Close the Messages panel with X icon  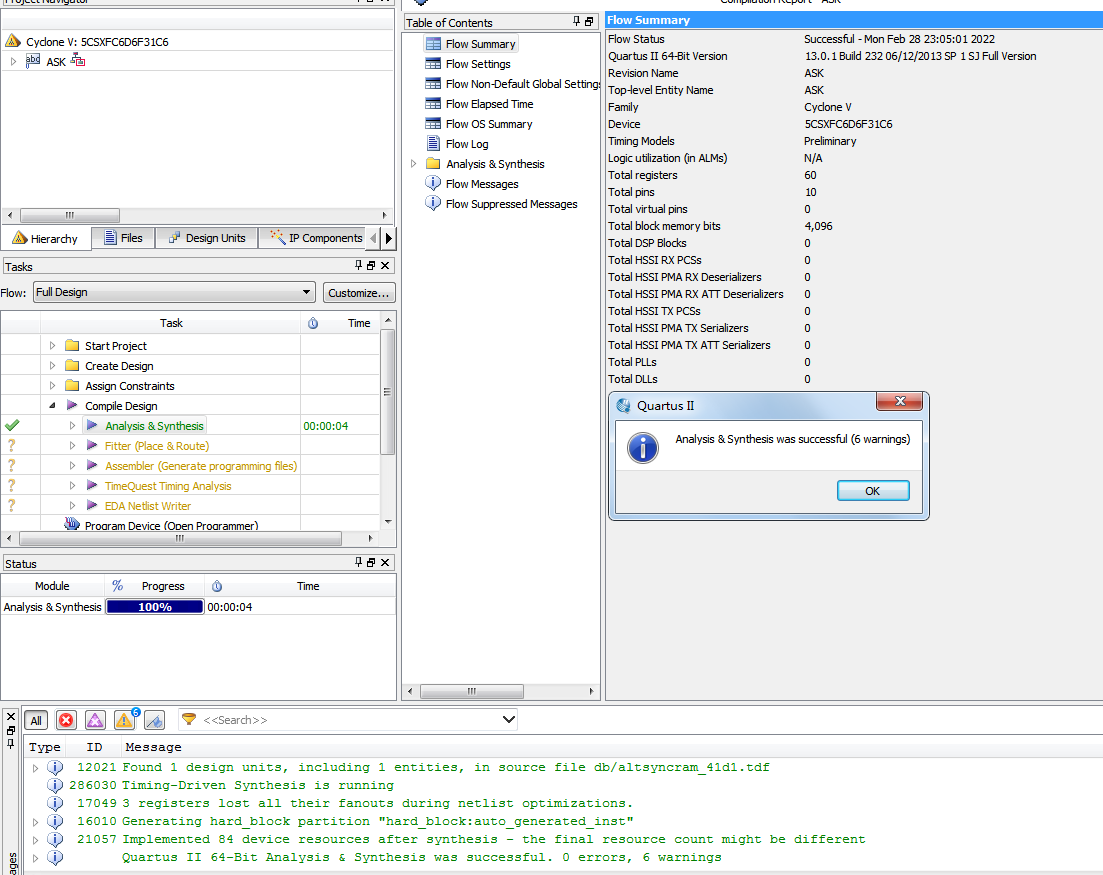11,716
